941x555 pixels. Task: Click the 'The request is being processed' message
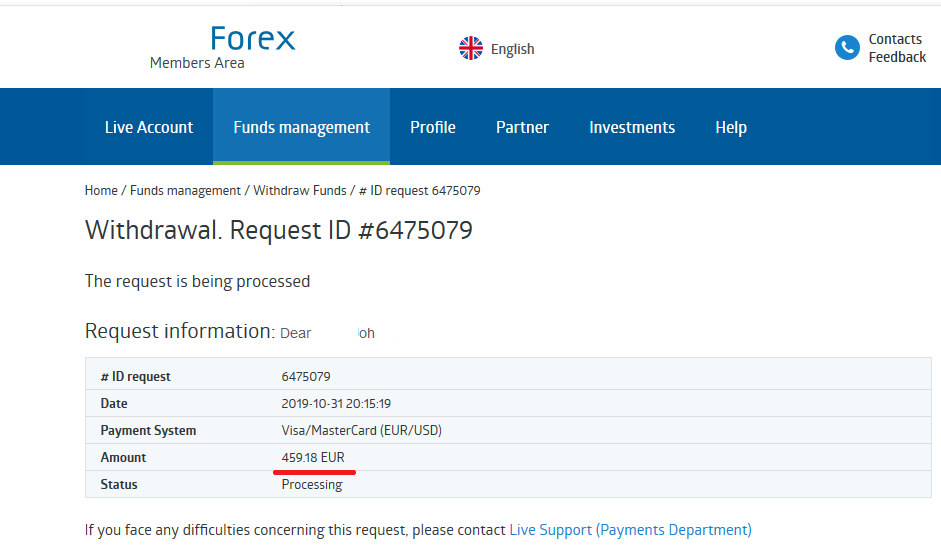tap(197, 281)
